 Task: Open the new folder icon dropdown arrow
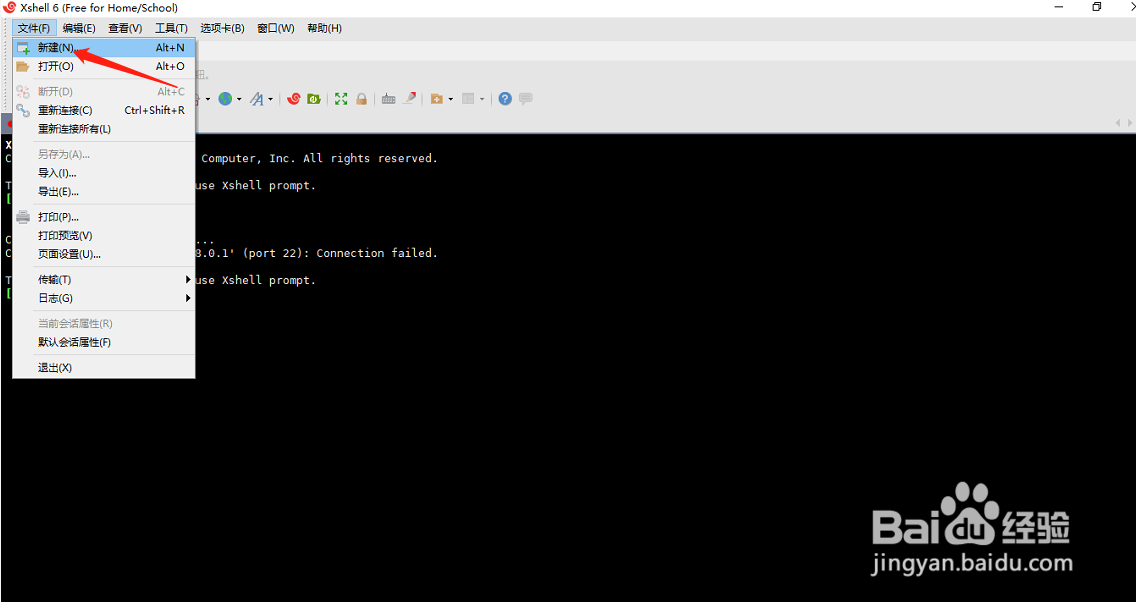click(x=450, y=99)
